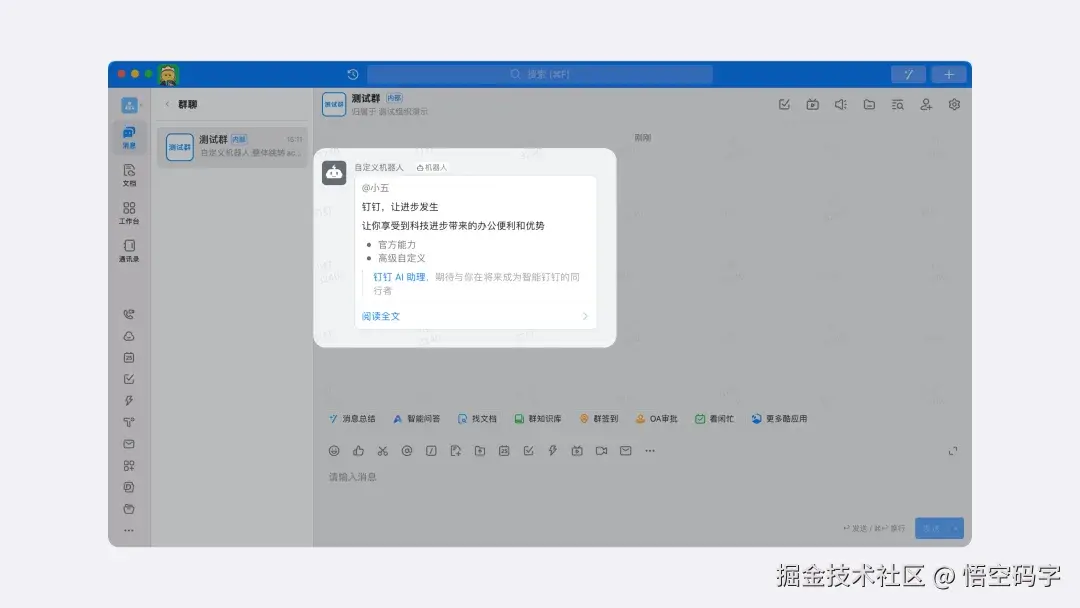Switch to the 通讯录 contacts tab

[x=128, y=248]
